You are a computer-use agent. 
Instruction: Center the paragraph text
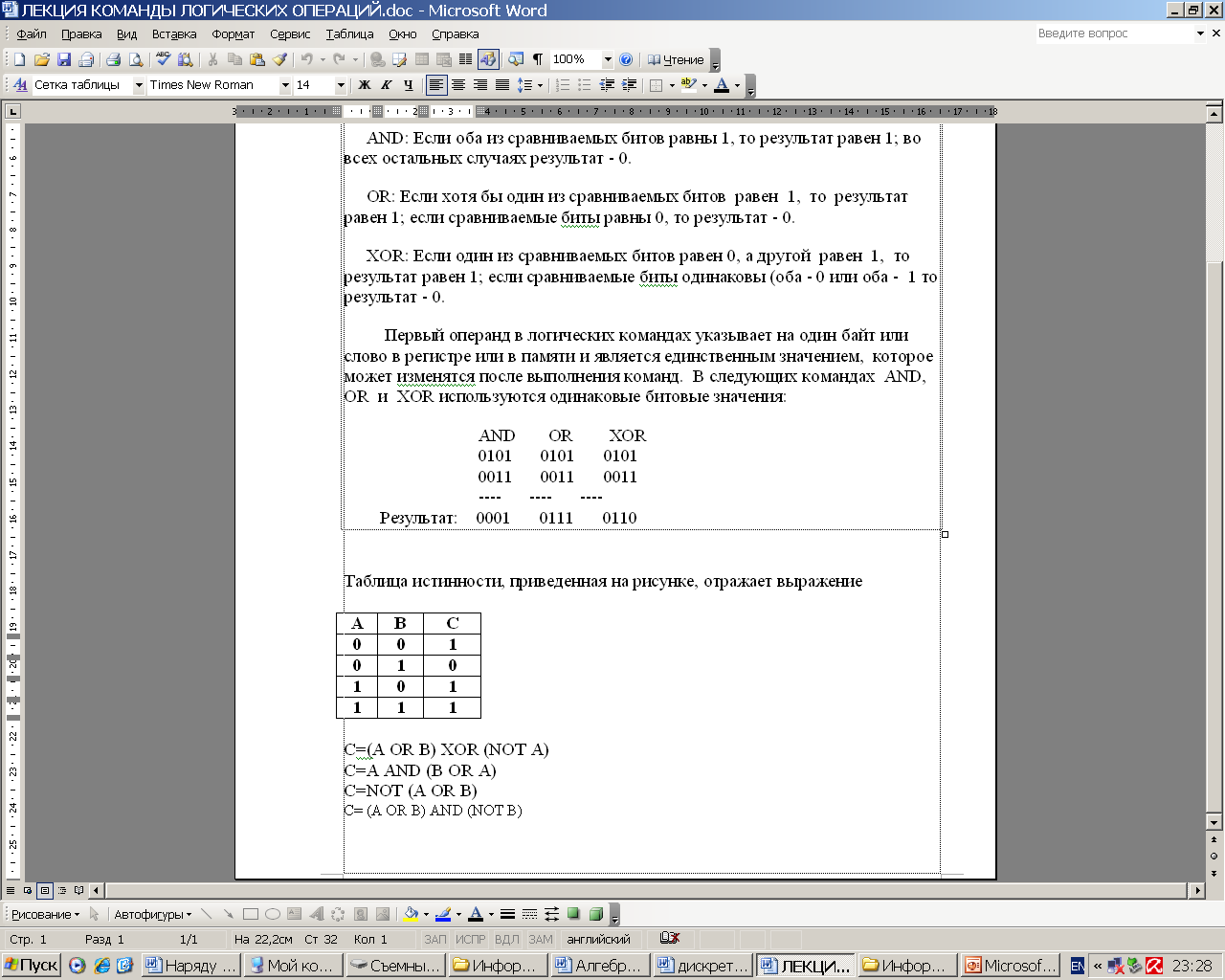(x=458, y=85)
